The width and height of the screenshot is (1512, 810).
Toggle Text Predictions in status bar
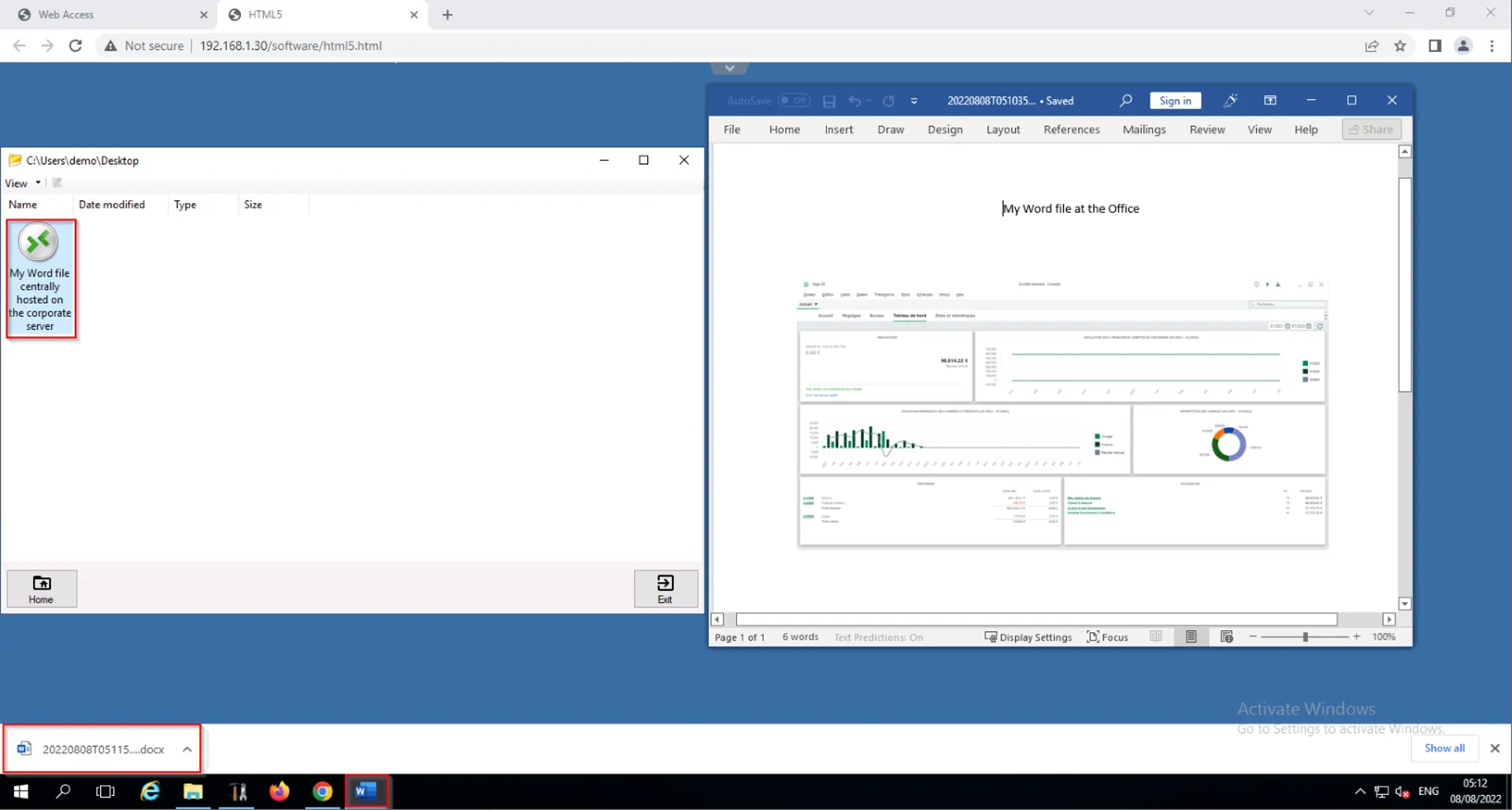click(x=878, y=637)
